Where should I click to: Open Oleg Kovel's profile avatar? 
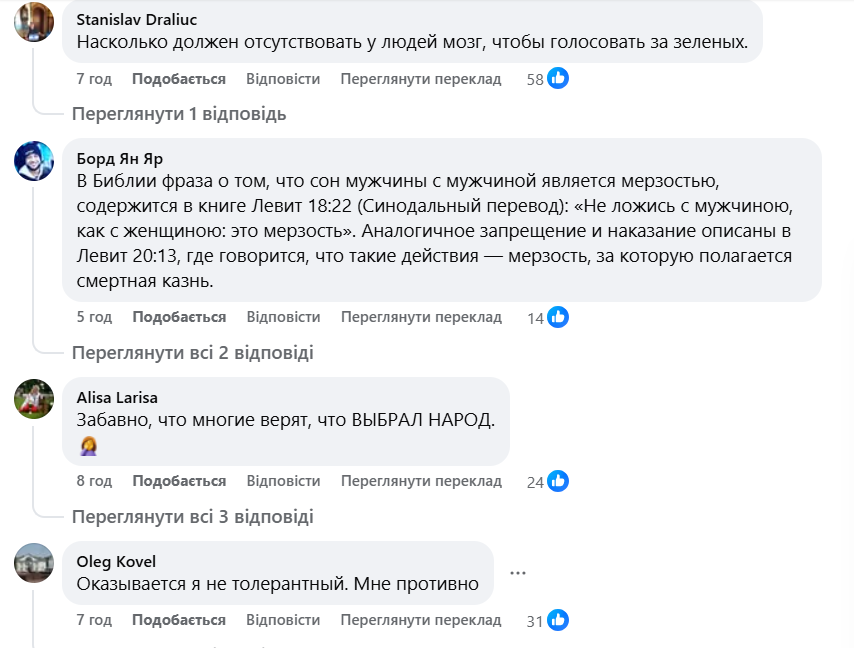[34, 563]
